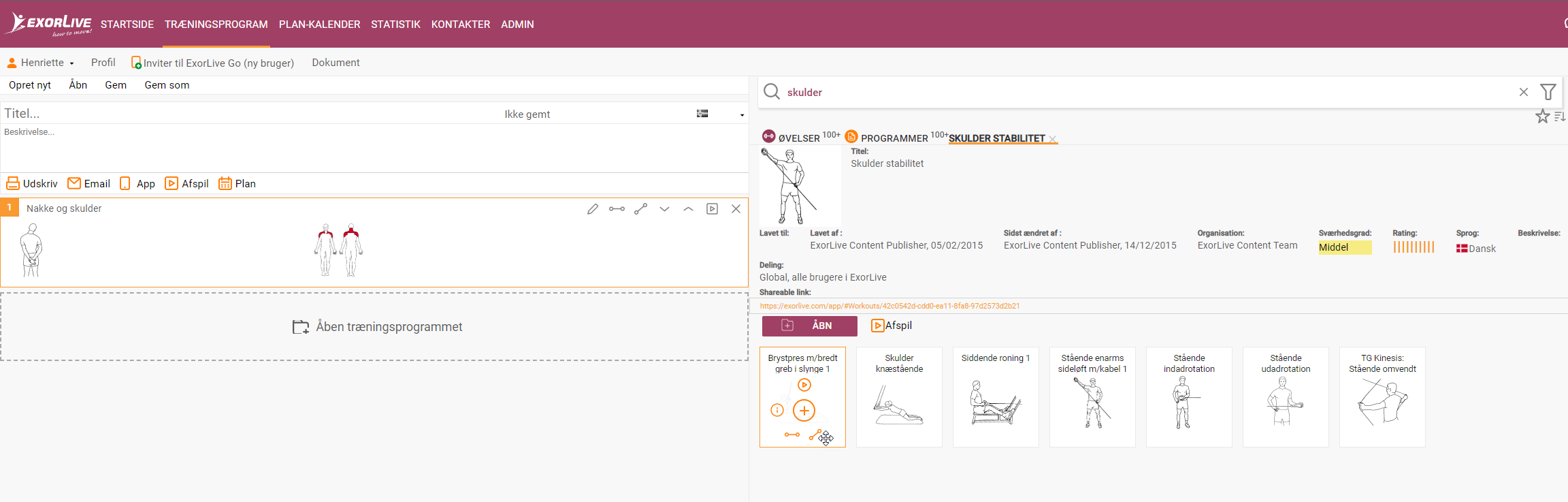Toggle the favorites star
The image size is (1568, 502).
click(x=1542, y=116)
